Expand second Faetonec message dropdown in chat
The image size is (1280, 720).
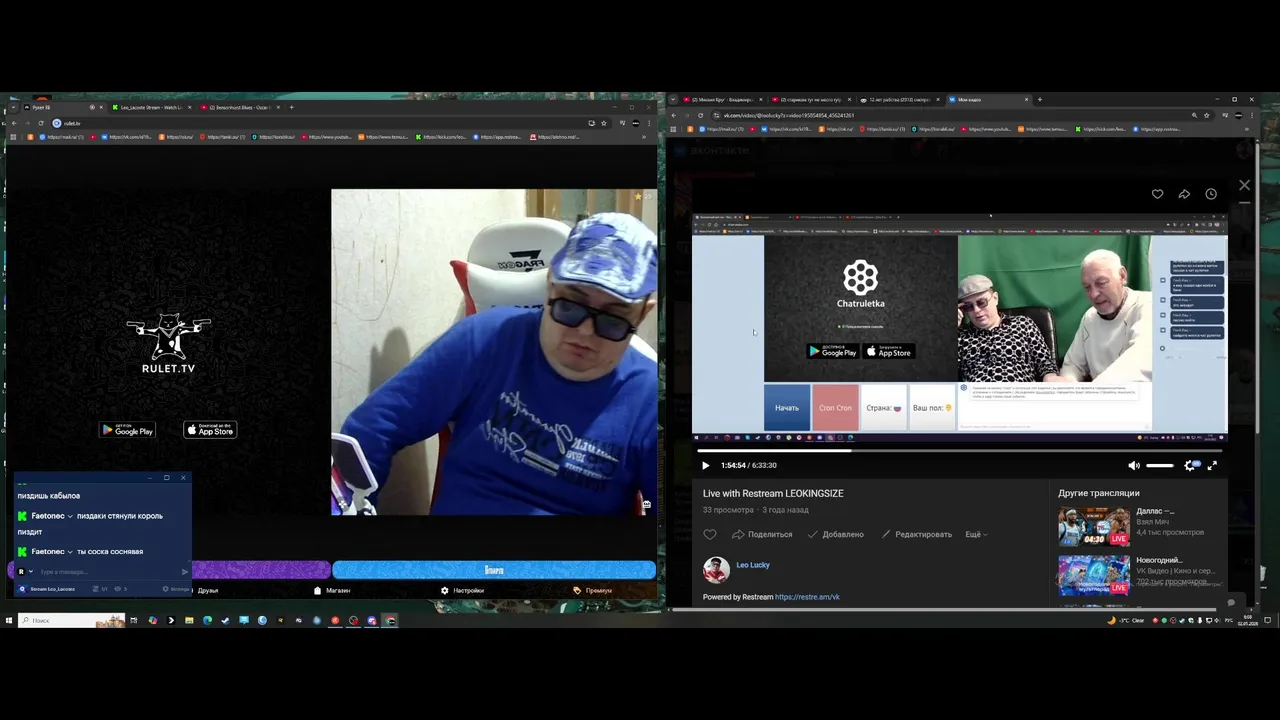pyautogui.click(x=70, y=552)
